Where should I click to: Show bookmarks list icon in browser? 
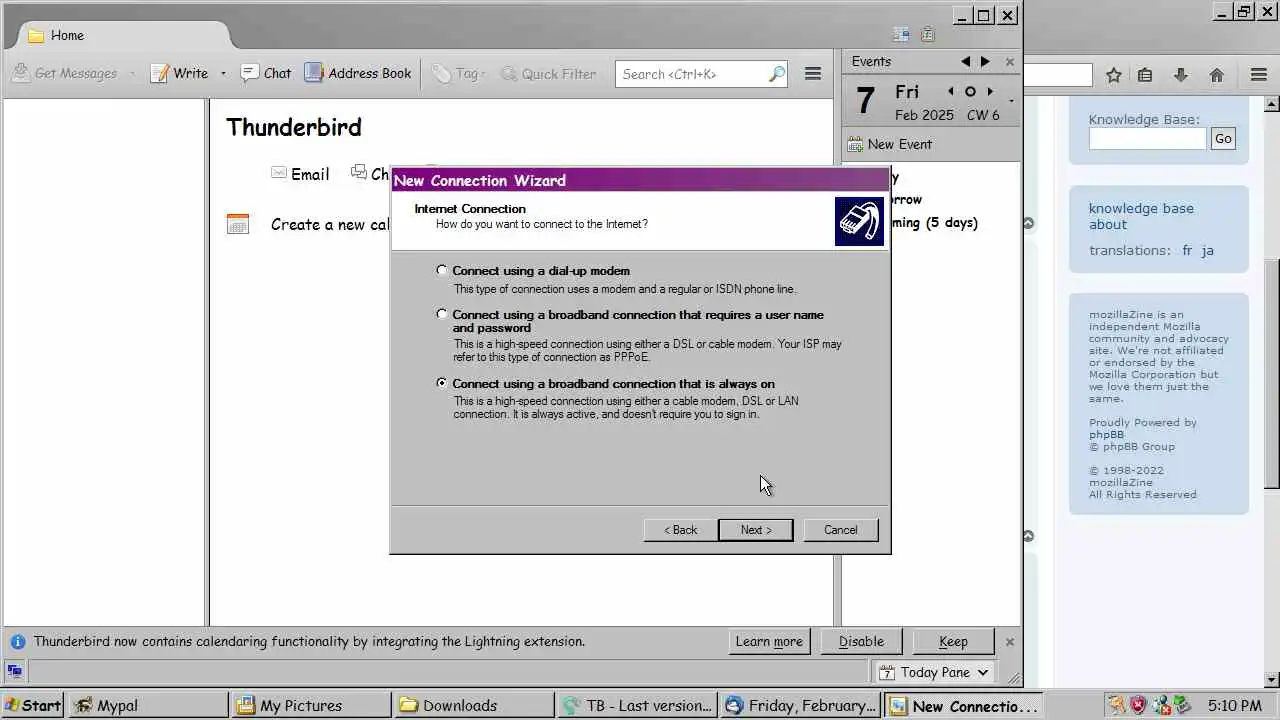[1146, 75]
